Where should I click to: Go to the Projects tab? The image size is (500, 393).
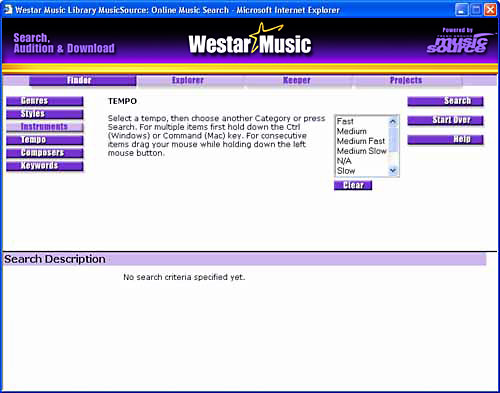pos(406,80)
